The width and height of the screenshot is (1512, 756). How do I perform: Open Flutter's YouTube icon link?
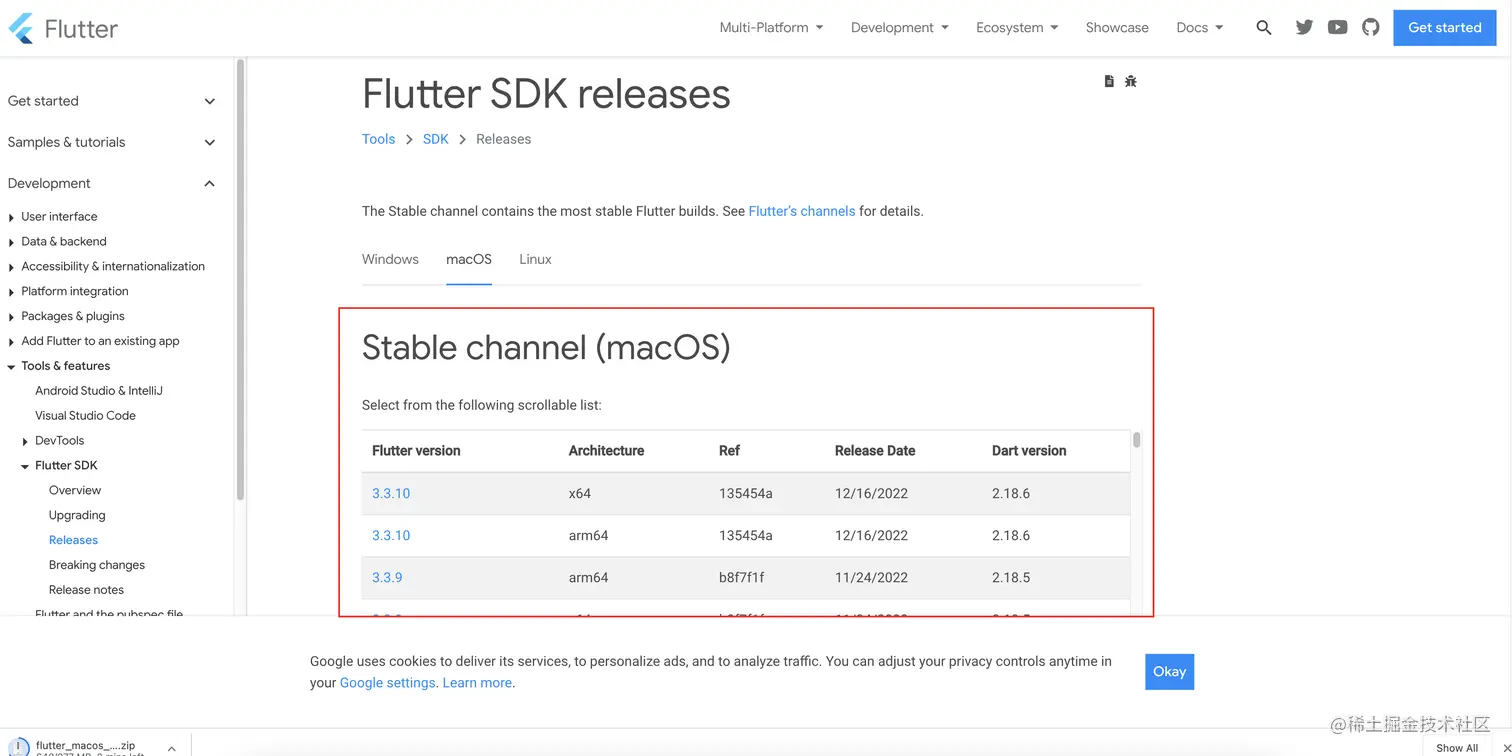pyautogui.click(x=1337, y=28)
